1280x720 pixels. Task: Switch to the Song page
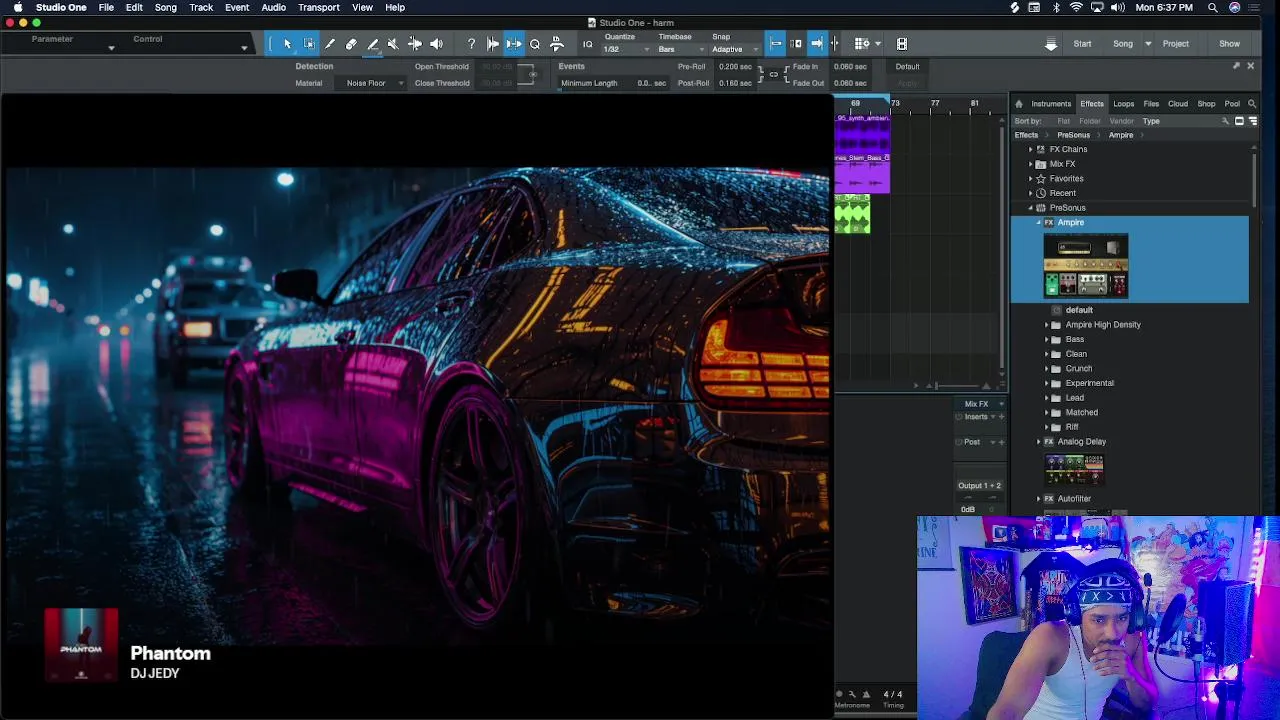[1123, 44]
